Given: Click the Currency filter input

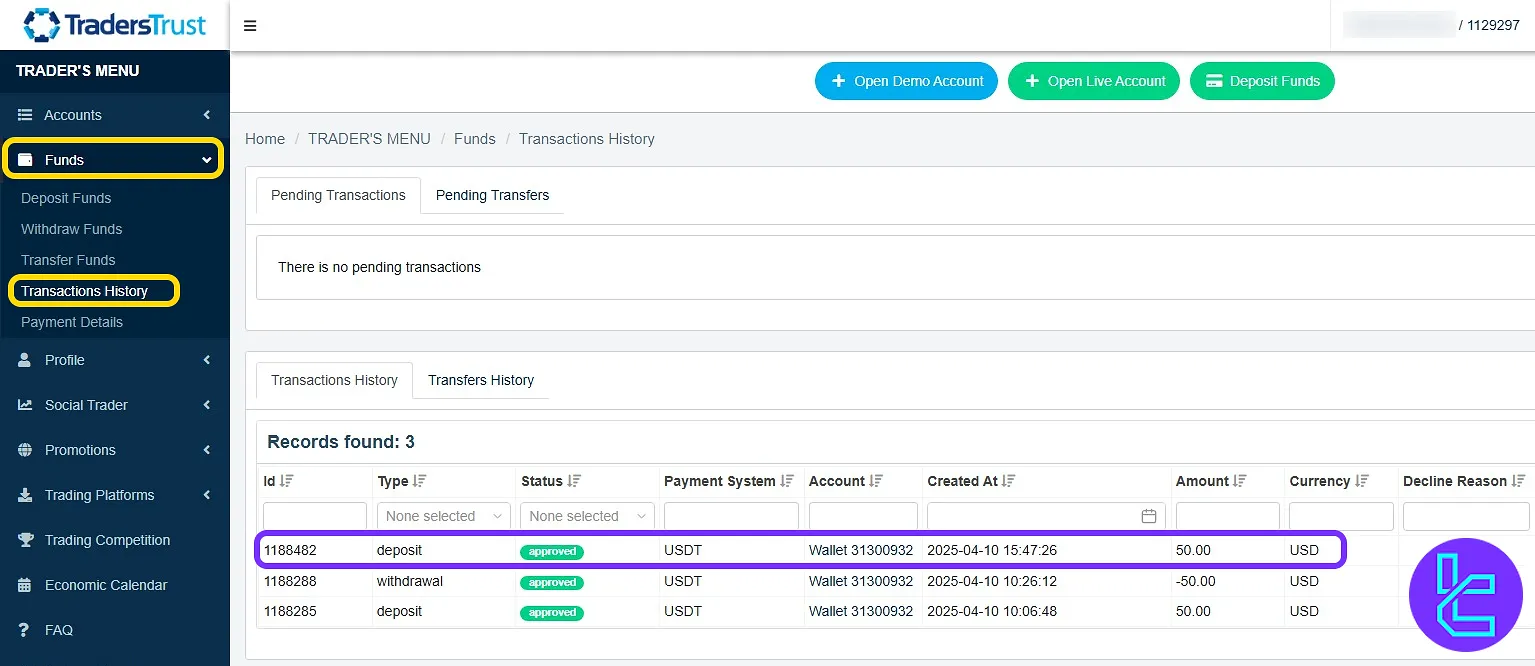Looking at the screenshot, I should pyautogui.click(x=1341, y=516).
